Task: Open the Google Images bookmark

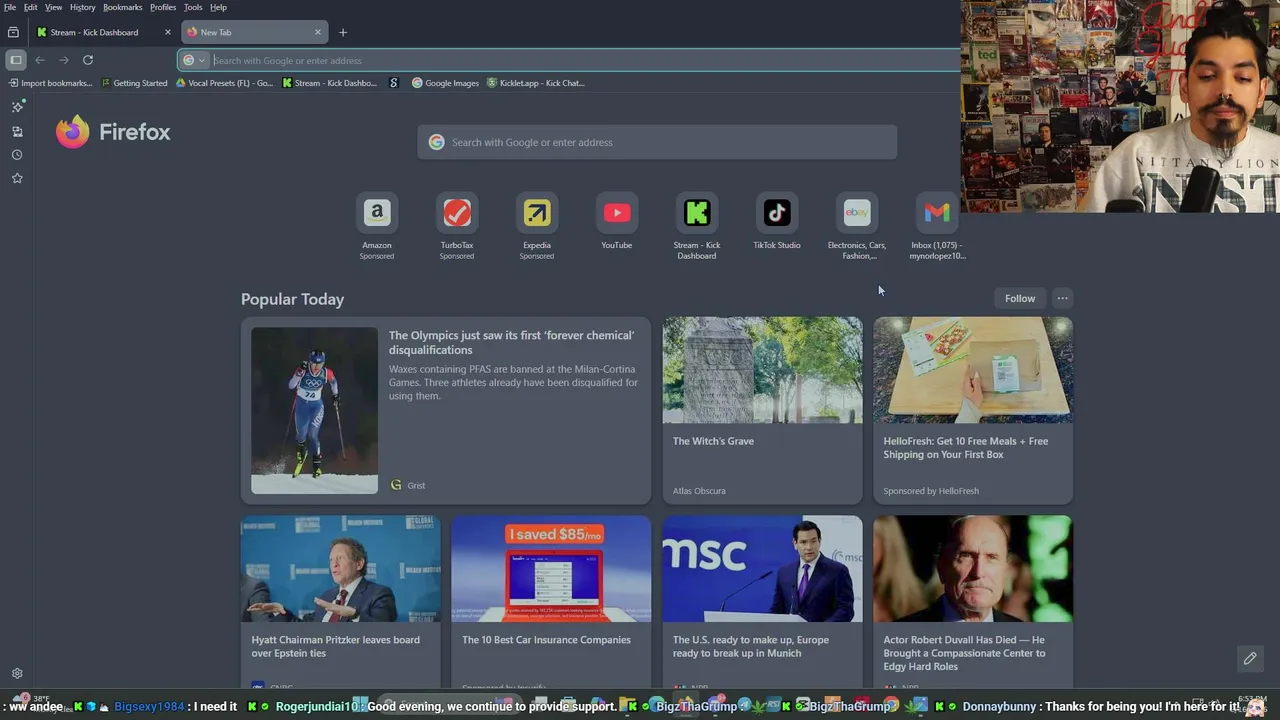Action: (446, 83)
